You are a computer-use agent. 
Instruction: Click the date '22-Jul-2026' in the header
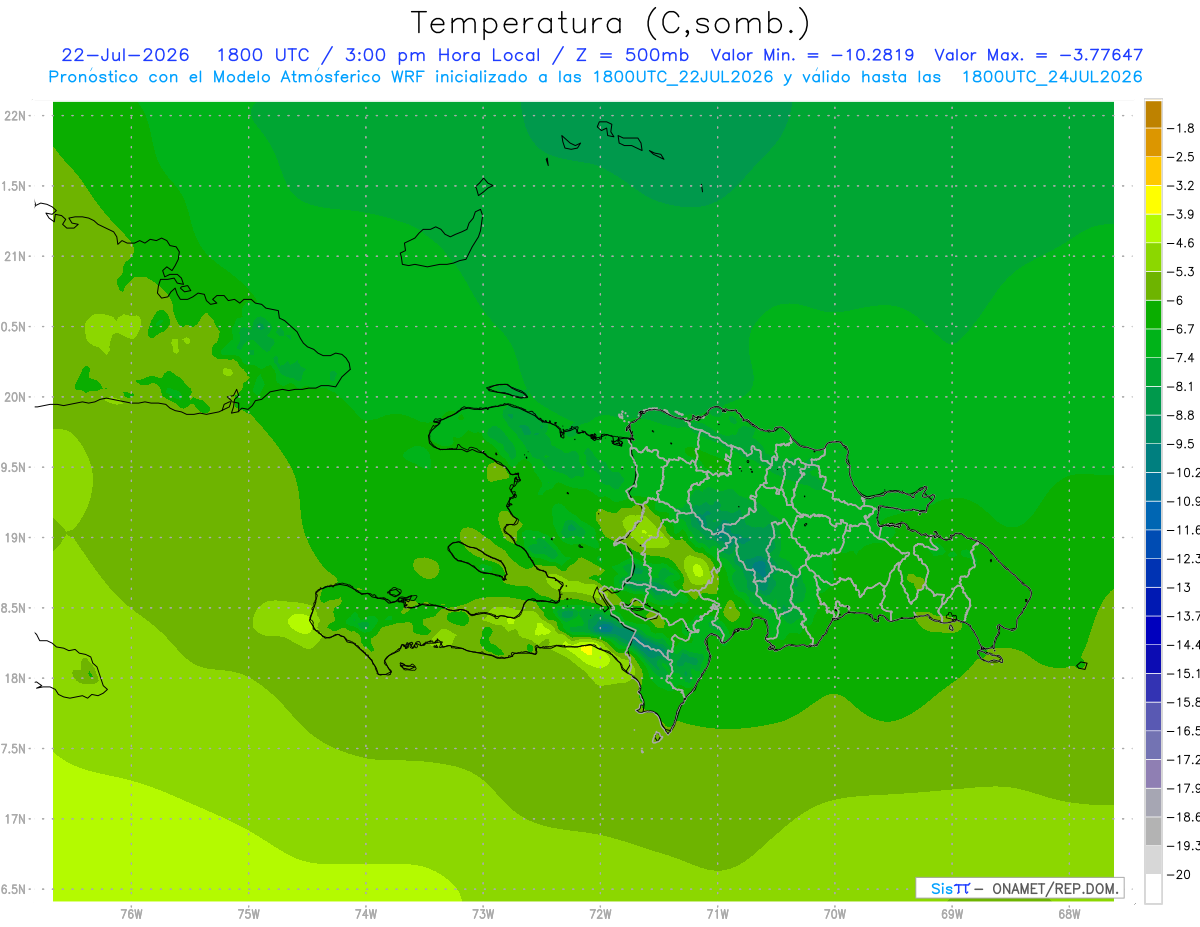[x=125, y=55]
